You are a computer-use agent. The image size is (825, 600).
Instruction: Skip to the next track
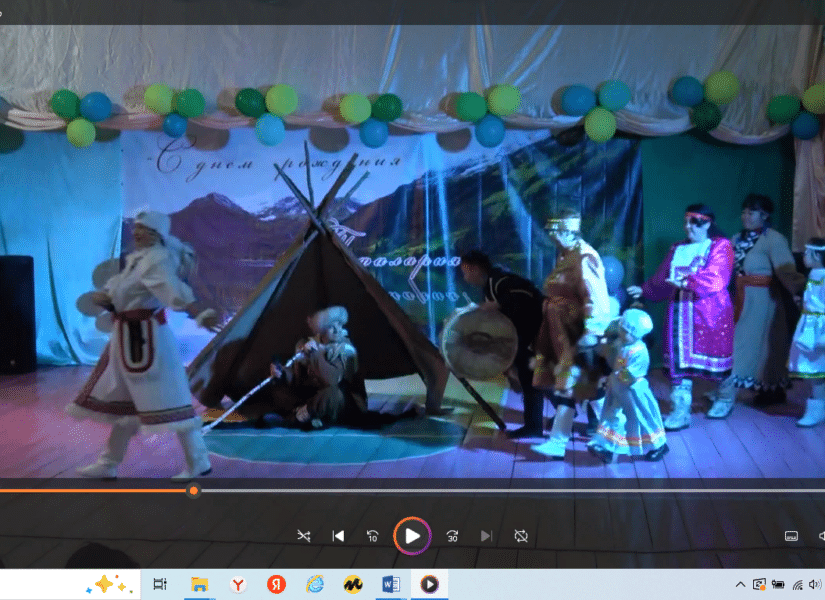point(486,536)
